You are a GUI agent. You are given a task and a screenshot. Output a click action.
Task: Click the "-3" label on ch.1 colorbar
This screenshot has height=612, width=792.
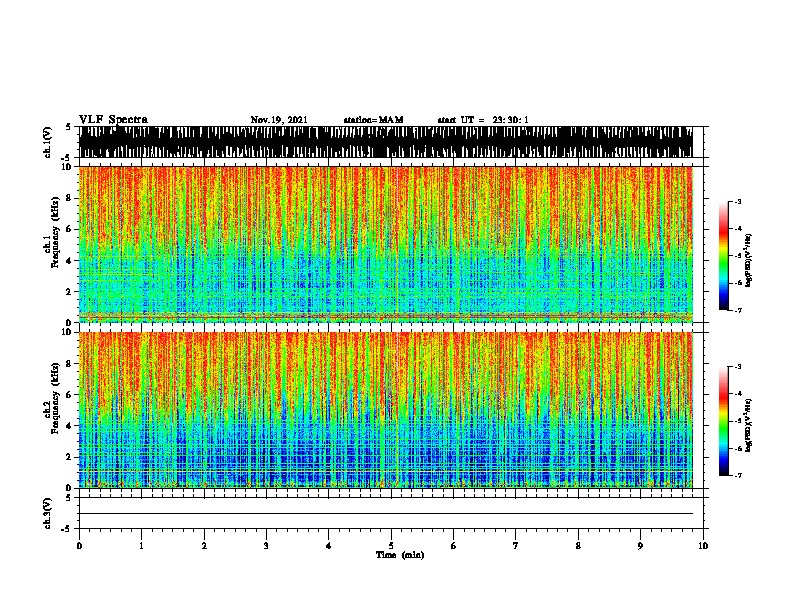(738, 202)
